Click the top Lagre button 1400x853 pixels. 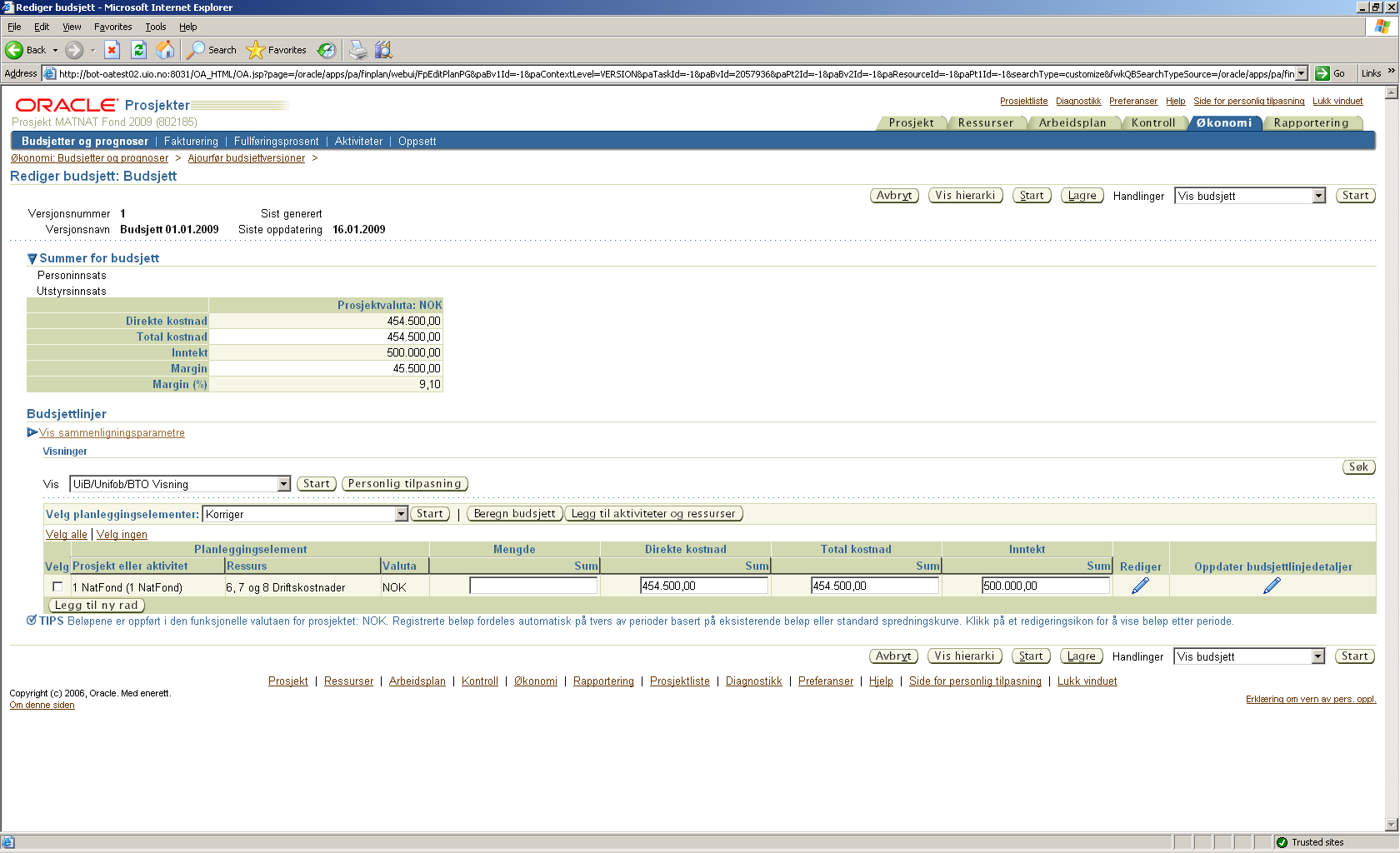[1082, 196]
